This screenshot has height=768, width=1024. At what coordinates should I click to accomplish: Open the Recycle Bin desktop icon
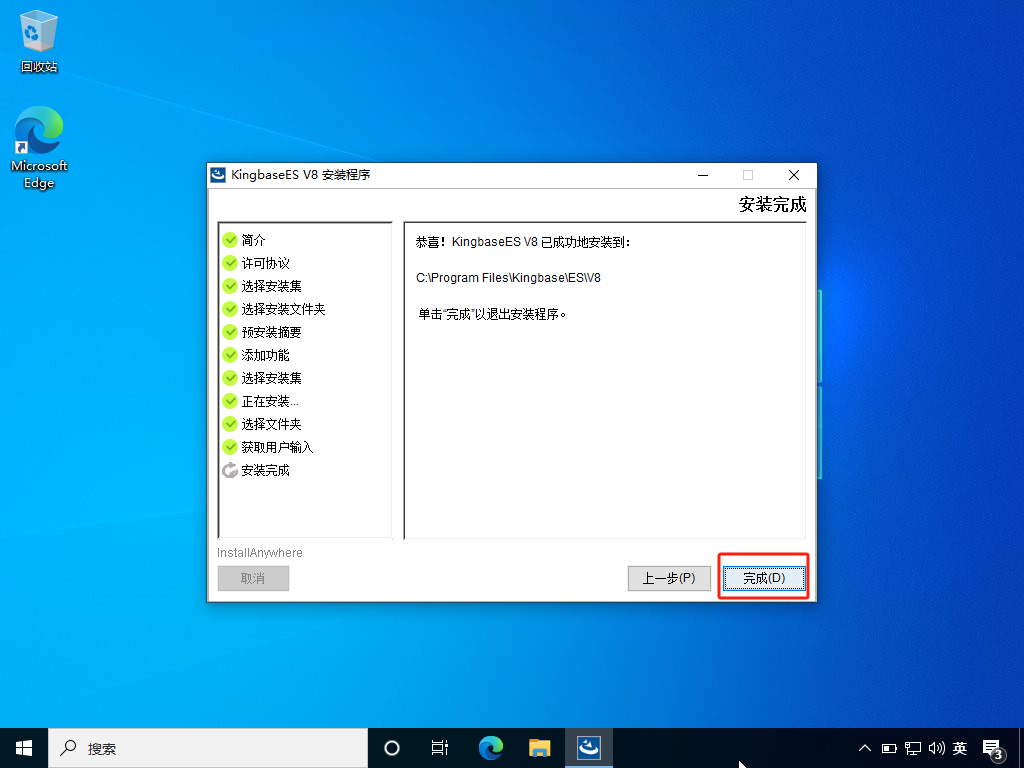(x=39, y=42)
